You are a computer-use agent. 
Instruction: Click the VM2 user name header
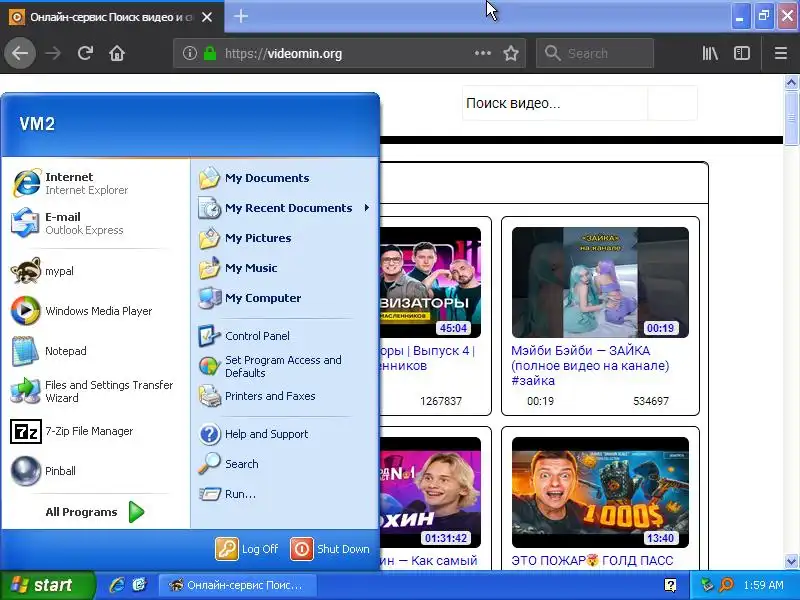[x=37, y=124]
